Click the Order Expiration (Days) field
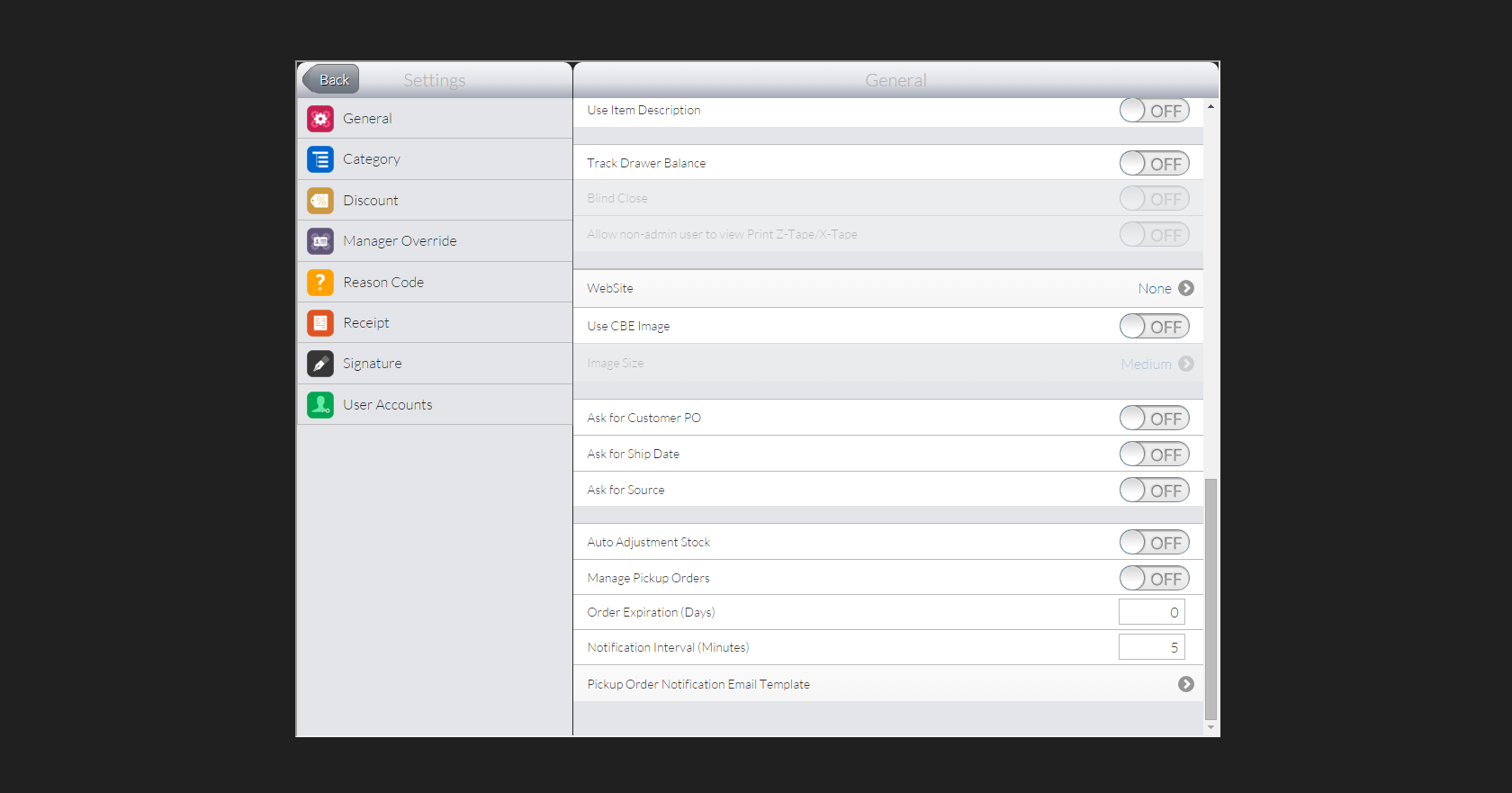The width and height of the screenshot is (1512, 793). click(x=1151, y=612)
